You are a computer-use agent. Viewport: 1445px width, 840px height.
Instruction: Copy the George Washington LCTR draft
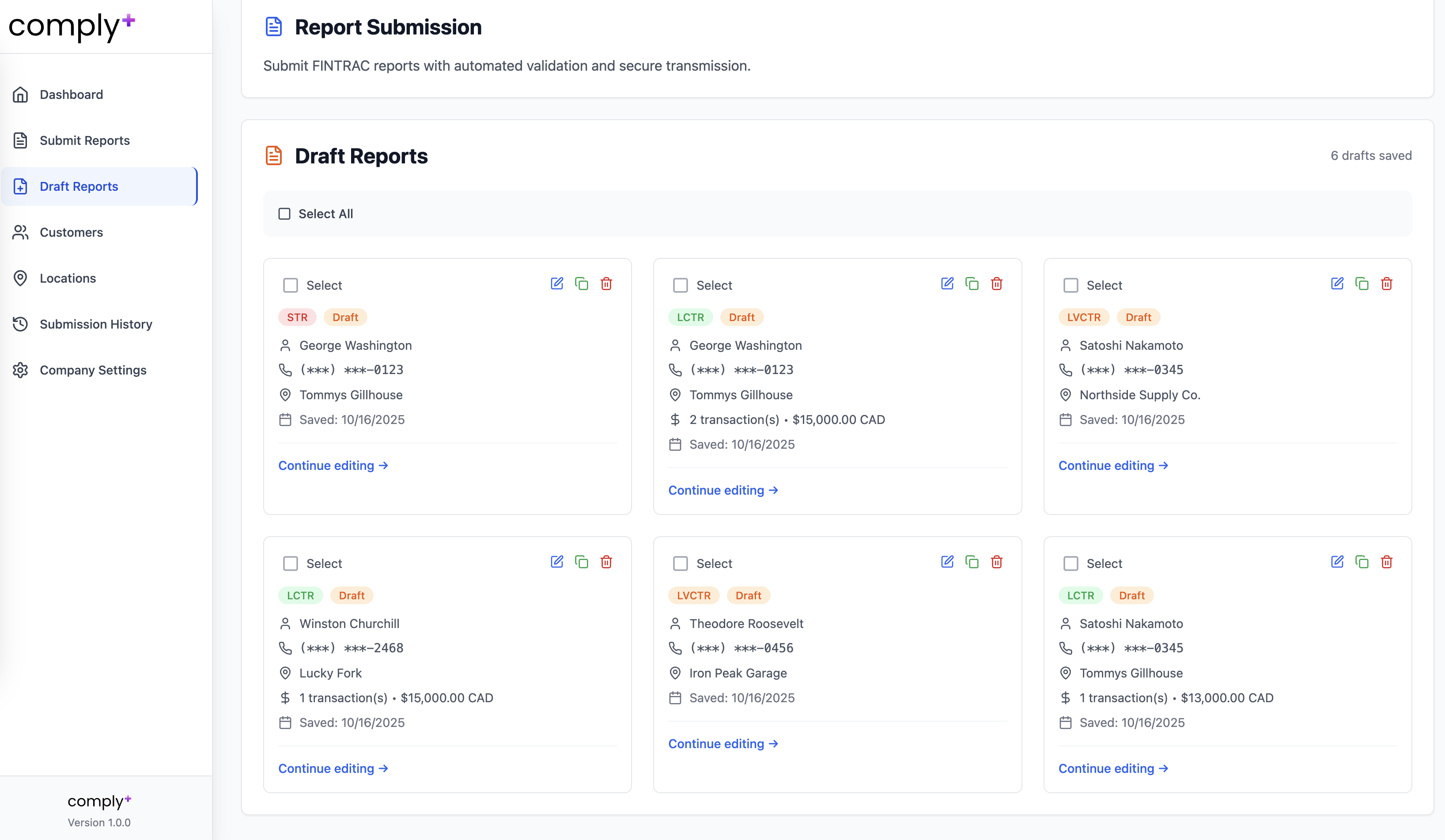tap(972, 283)
